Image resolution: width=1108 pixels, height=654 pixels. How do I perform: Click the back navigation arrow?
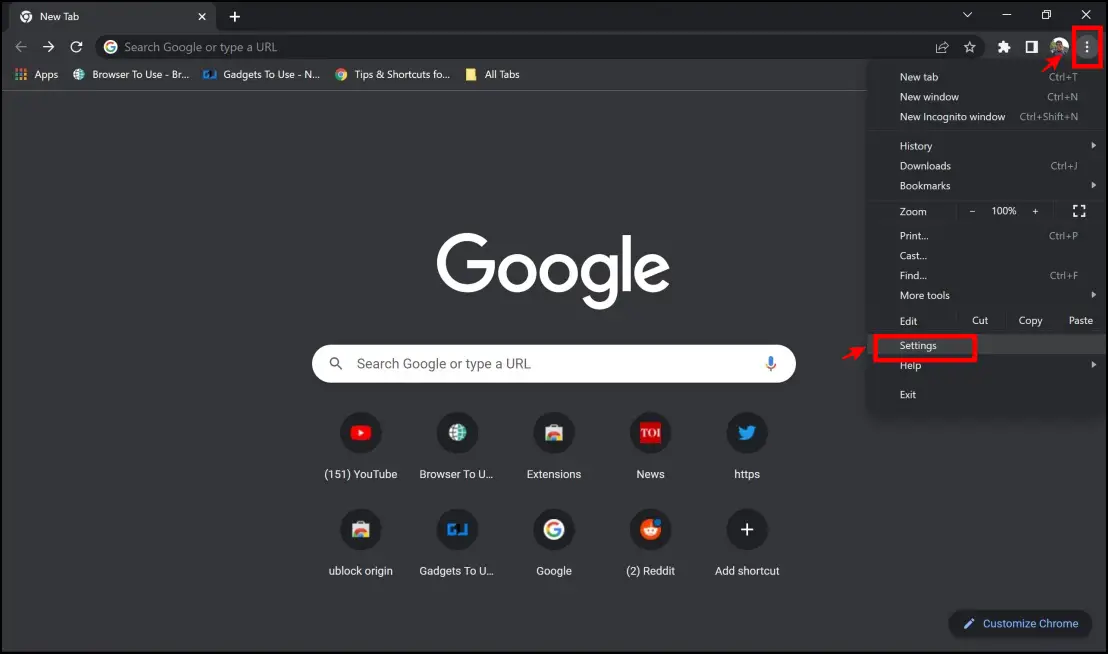click(21, 47)
